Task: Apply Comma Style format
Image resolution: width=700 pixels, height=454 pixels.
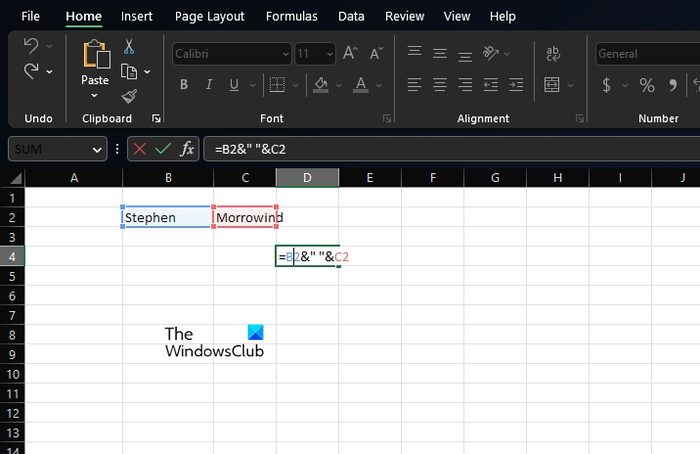Action: [673, 85]
